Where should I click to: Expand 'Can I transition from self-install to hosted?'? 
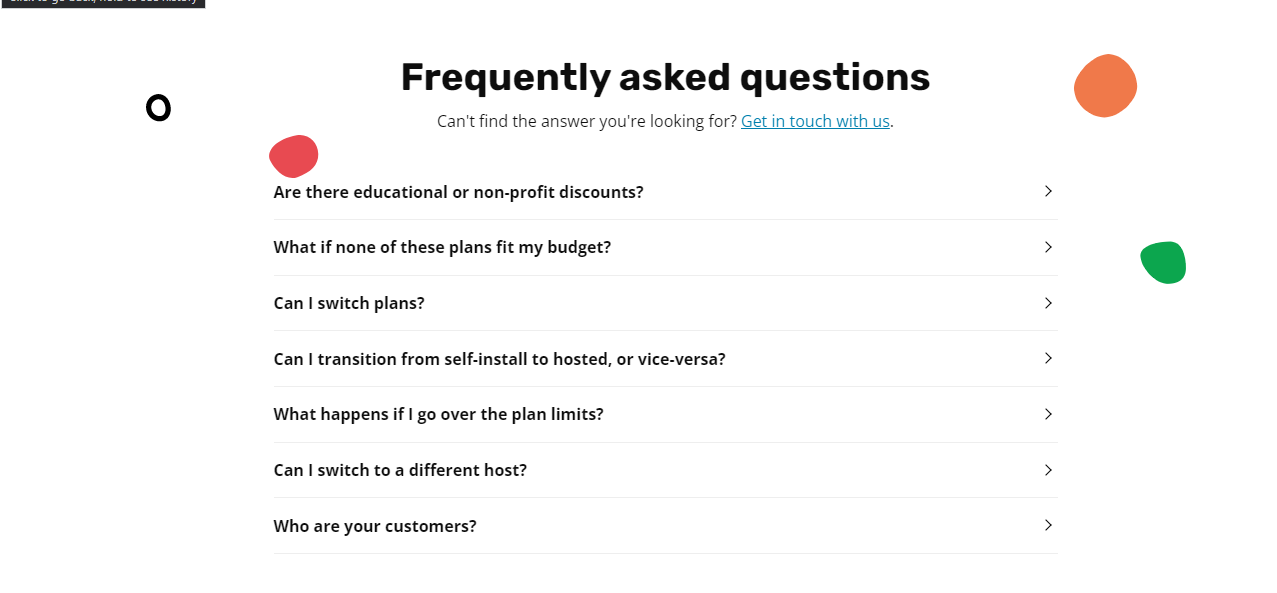pyautogui.click(x=500, y=359)
